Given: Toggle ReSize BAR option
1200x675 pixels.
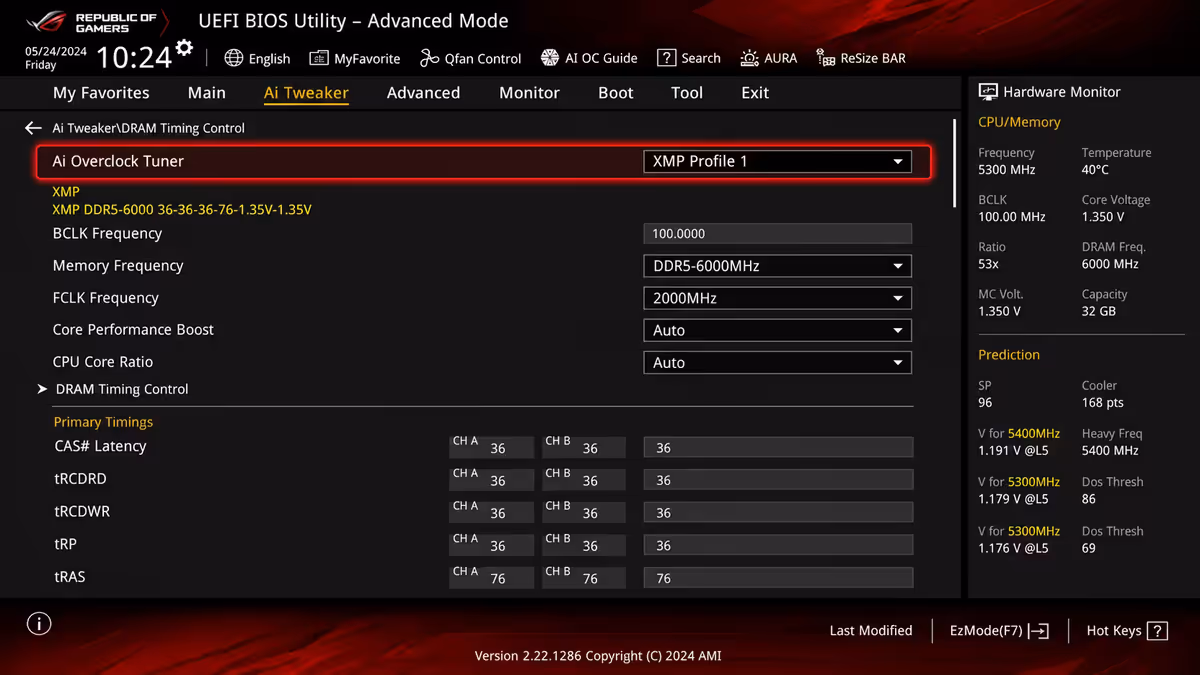Looking at the screenshot, I should point(861,58).
